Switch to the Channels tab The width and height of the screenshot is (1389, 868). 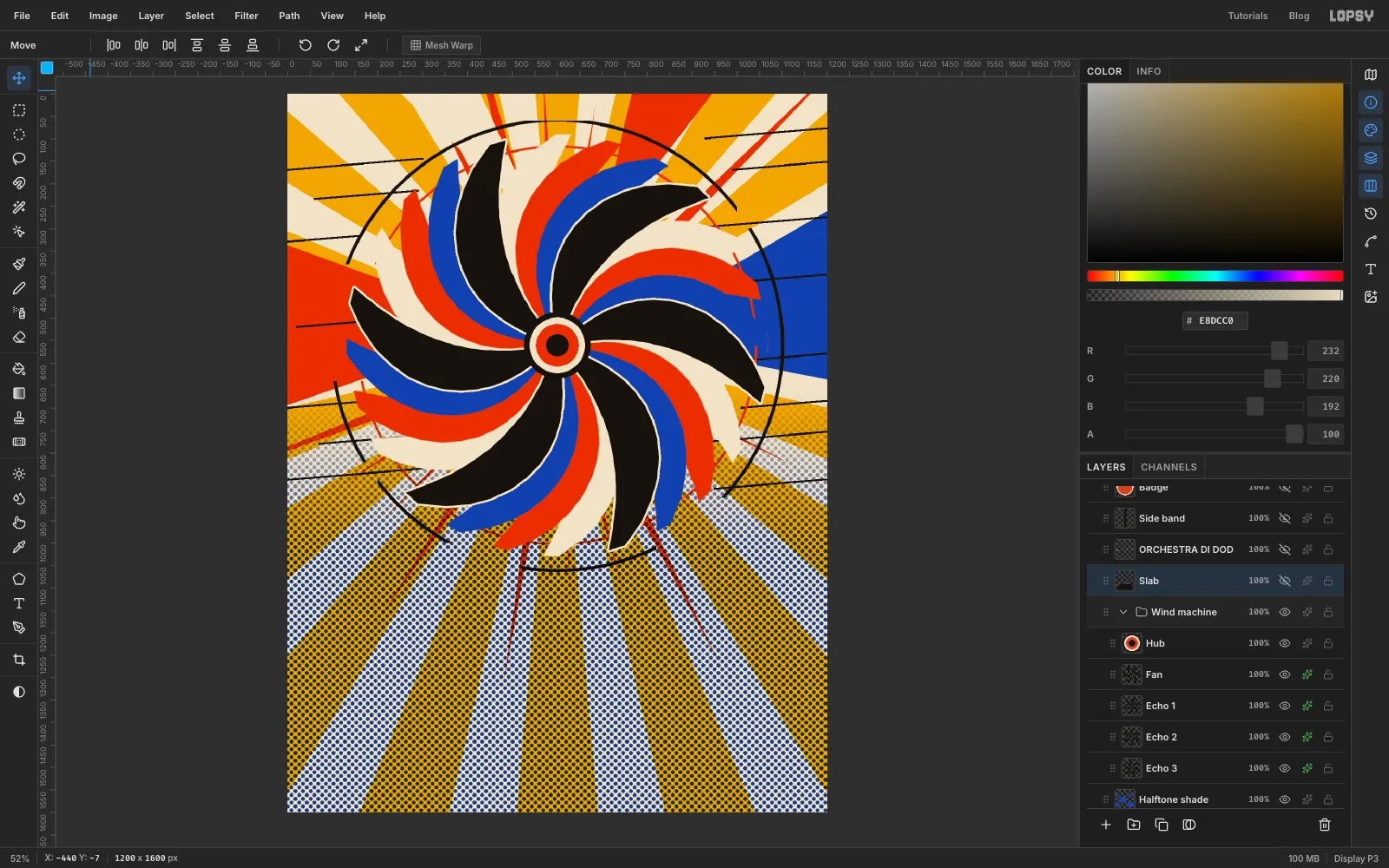tap(1168, 467)
